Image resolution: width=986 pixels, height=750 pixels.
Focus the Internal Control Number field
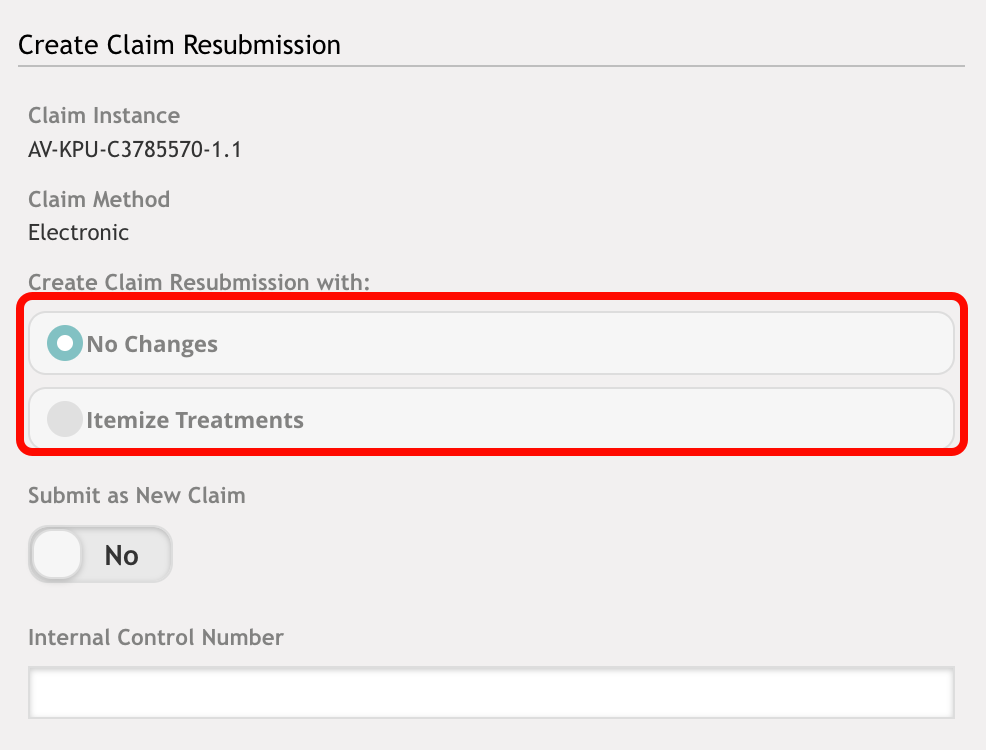coord(491,692)
